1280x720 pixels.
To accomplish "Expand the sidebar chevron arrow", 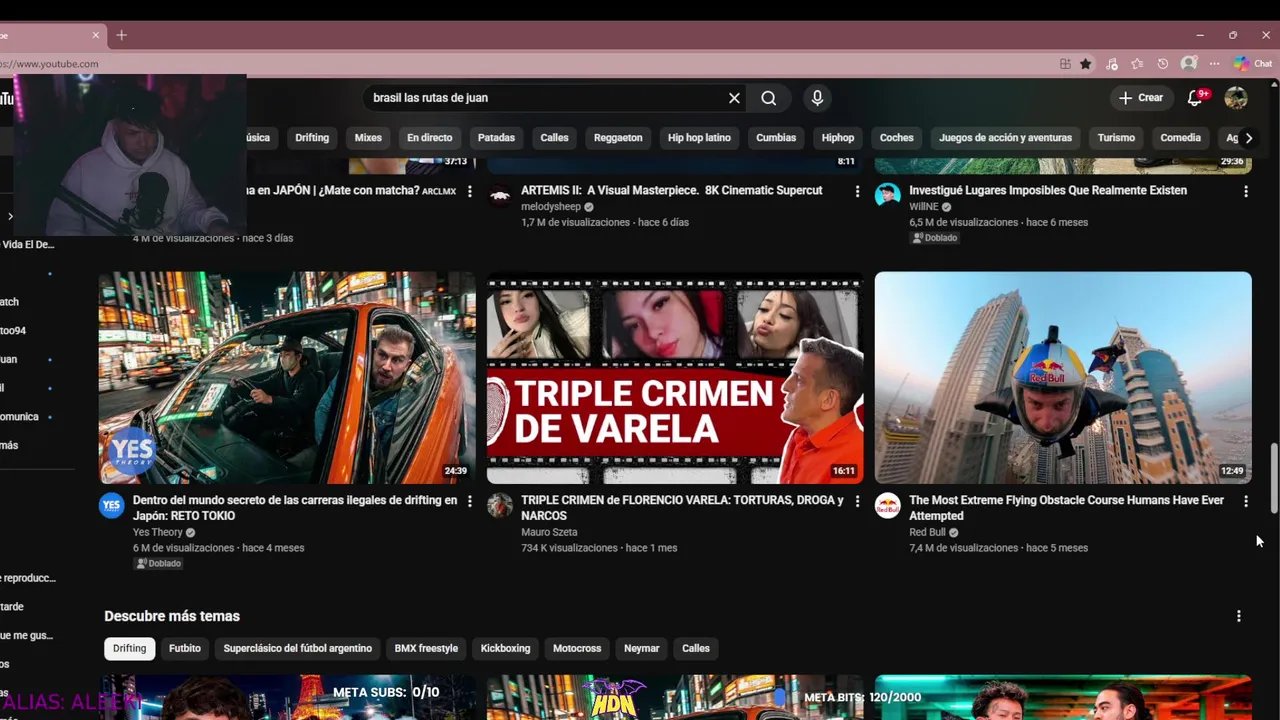I will coord(10,216).
